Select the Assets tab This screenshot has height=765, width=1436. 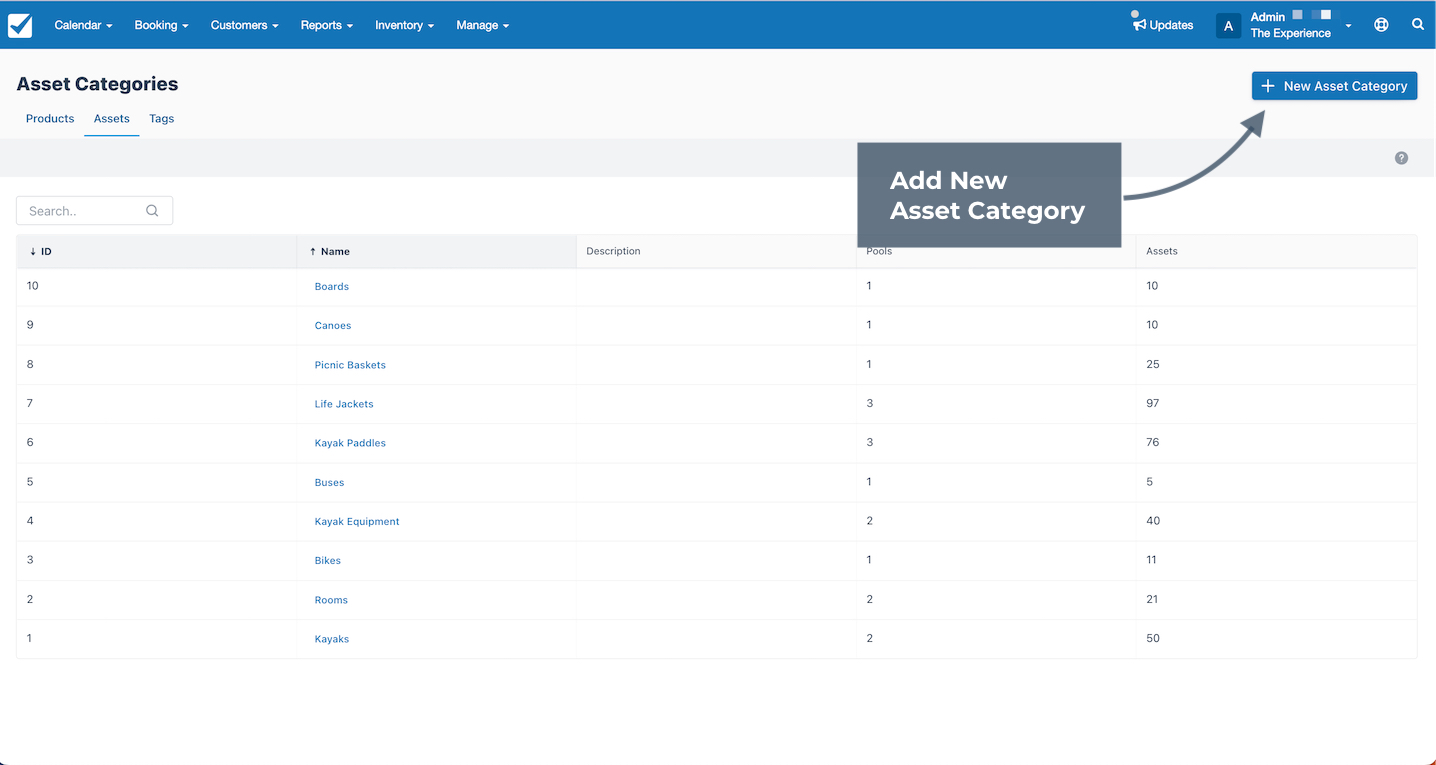click(x=112, y=118)
